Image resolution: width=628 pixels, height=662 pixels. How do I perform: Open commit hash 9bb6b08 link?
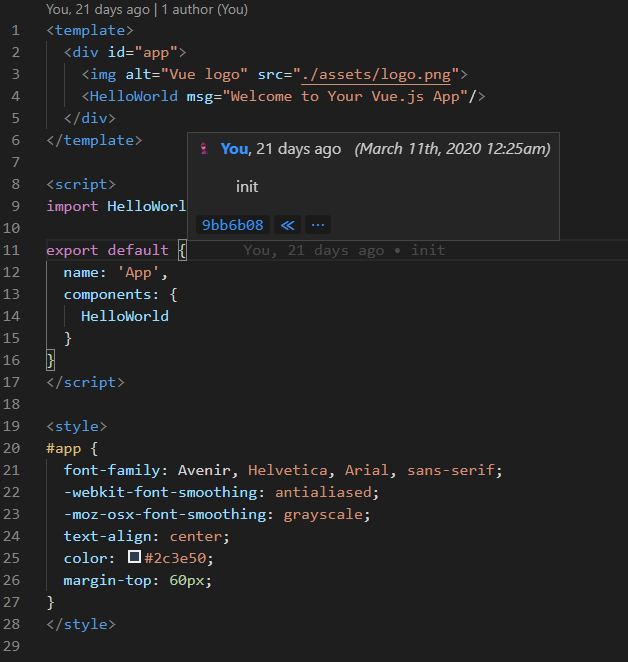coord(233,225)
